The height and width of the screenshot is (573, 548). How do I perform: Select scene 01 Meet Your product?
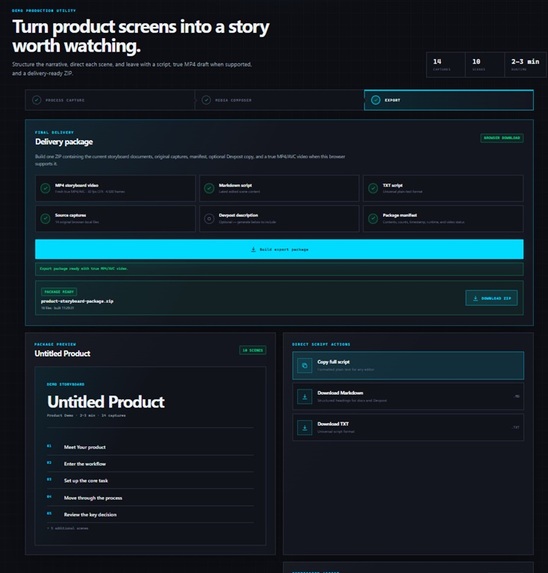150,447
